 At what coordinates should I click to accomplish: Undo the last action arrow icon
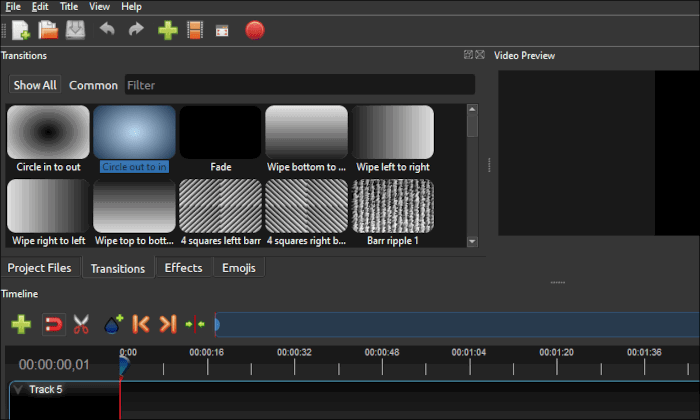[x=107, y=29]
